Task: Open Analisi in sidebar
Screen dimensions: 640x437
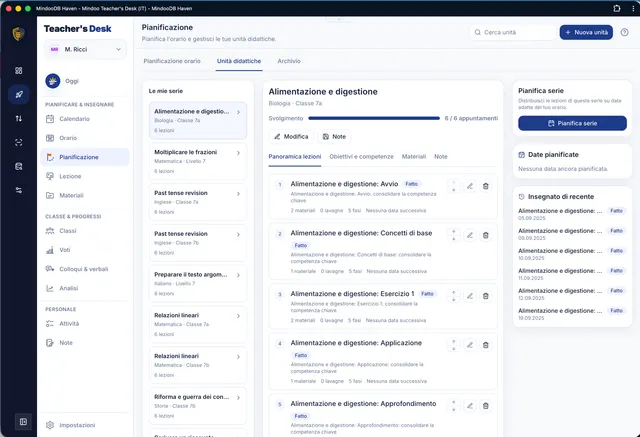Action: [84, 288]
